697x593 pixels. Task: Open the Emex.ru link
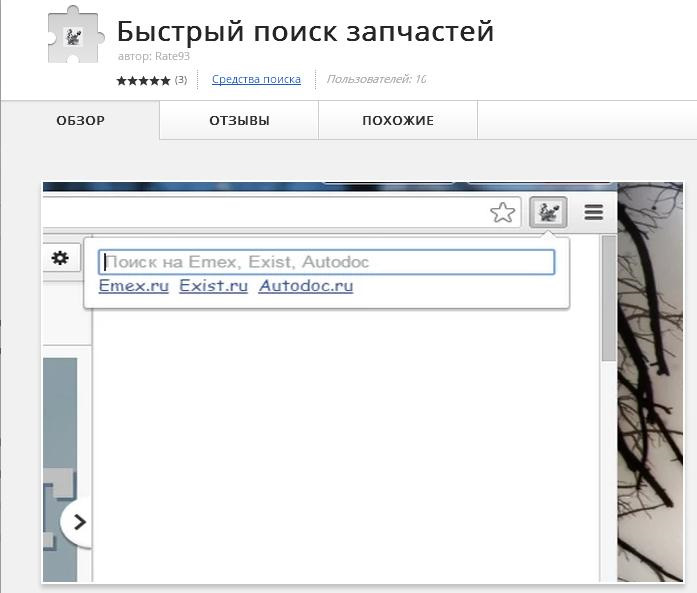[x=134, y=286]
